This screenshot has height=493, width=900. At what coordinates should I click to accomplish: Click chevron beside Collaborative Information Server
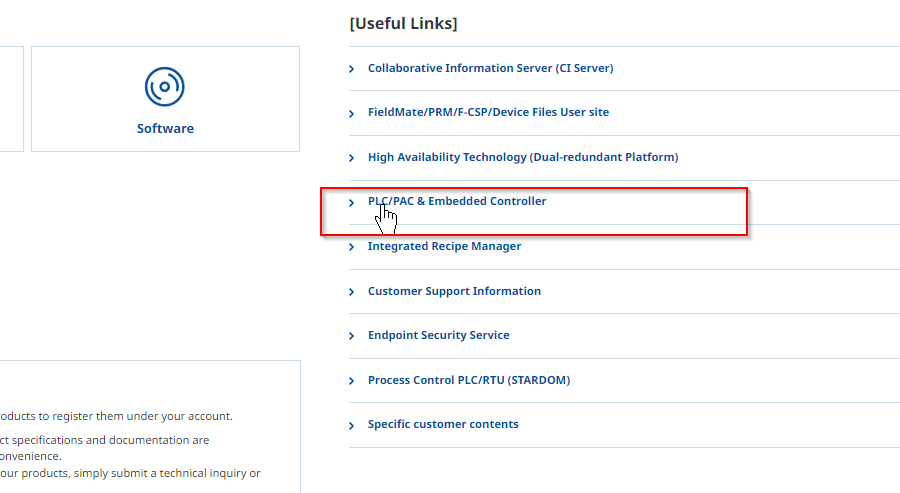pyautogui.click(x=352, y=69)
